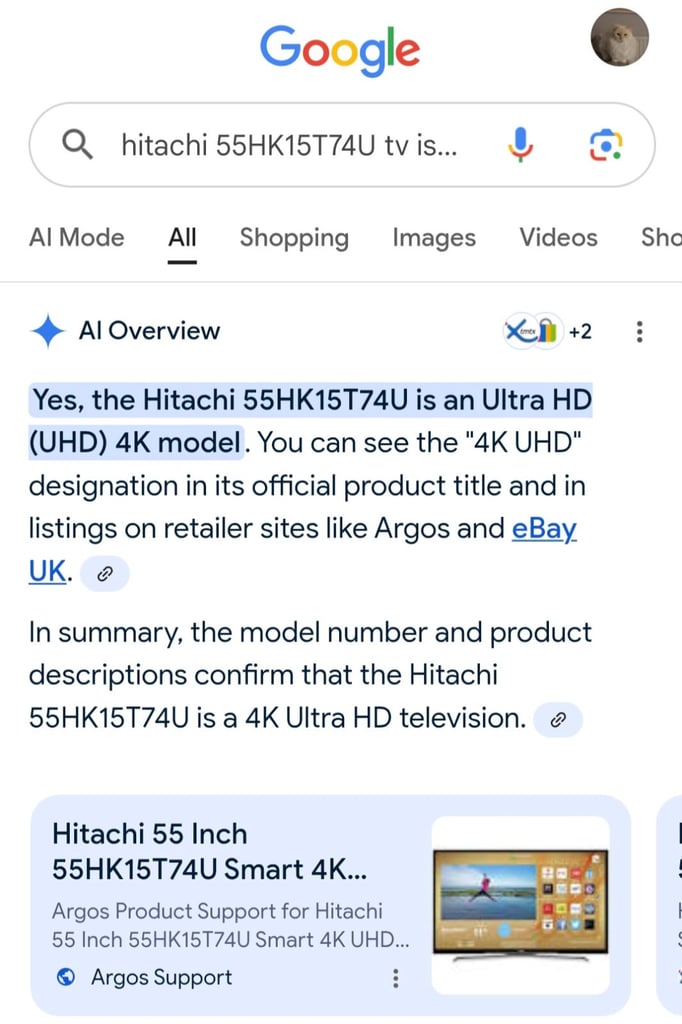The height and width of the screenshot is (1024, 682).
Task: Open the Shopping tab
Action: tap(294, 238)
